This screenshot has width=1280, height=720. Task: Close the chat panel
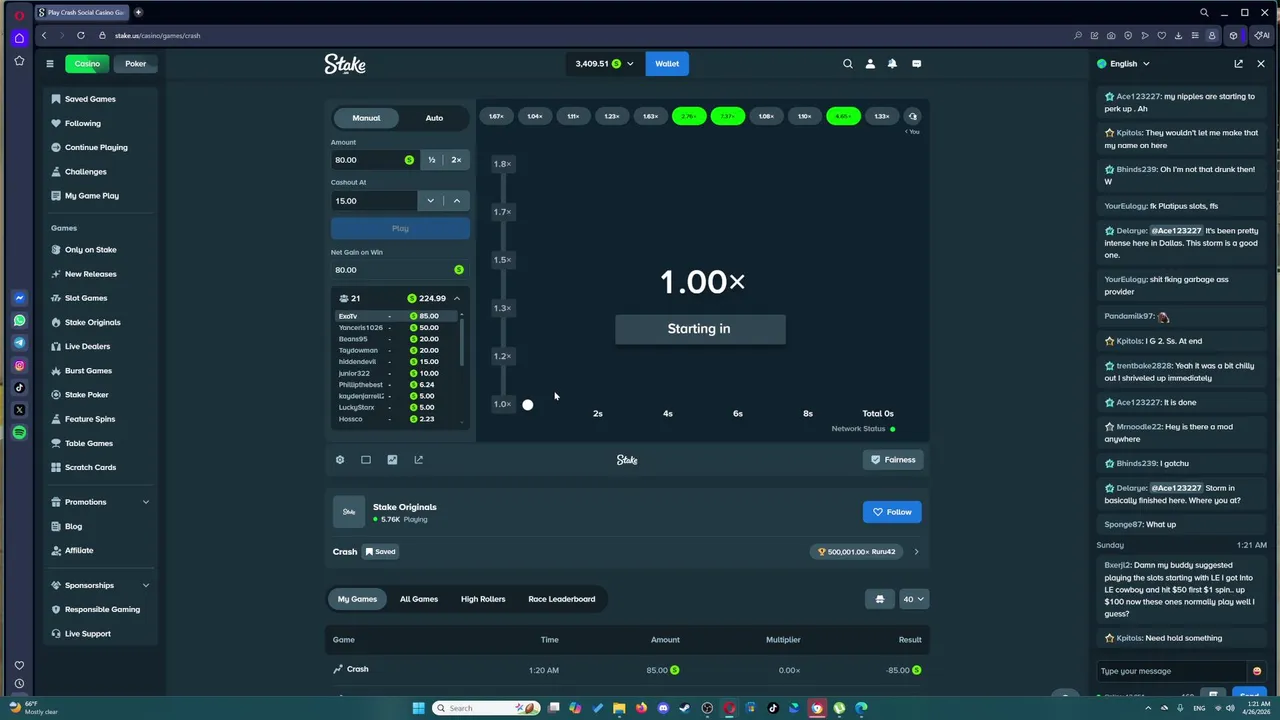pyautogui.click(x=1260, y=64)
